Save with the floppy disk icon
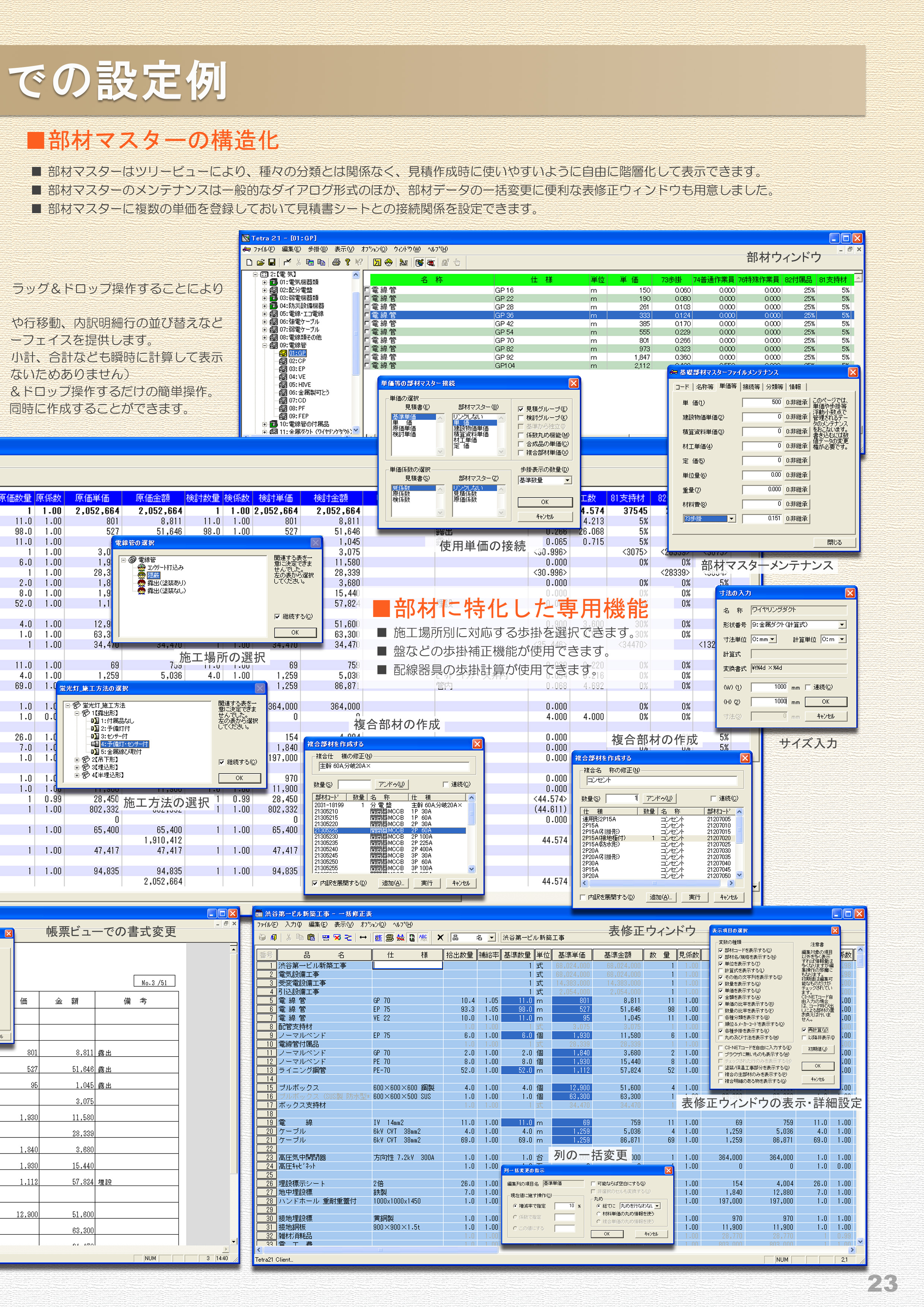 pos(272,262)
